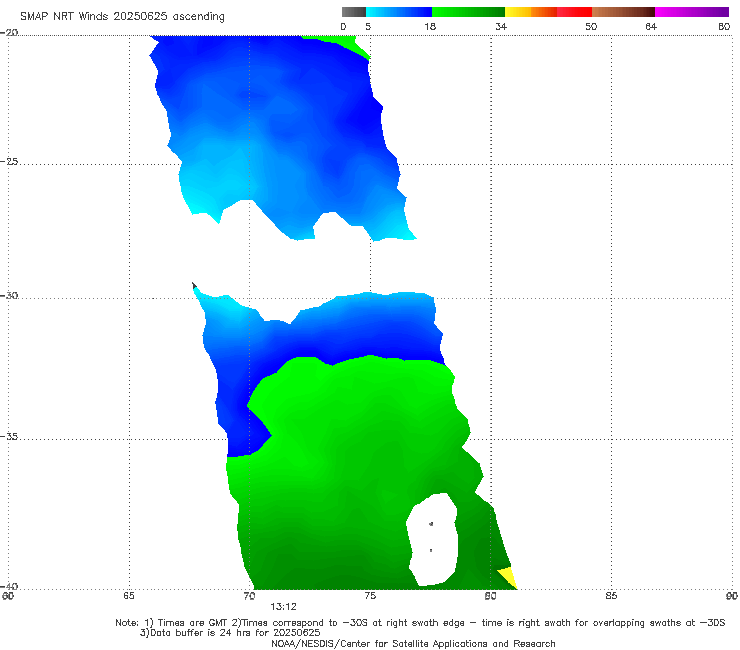Click the color bar label "34"
Screen dimensions: 740x650
coord(501,26)
